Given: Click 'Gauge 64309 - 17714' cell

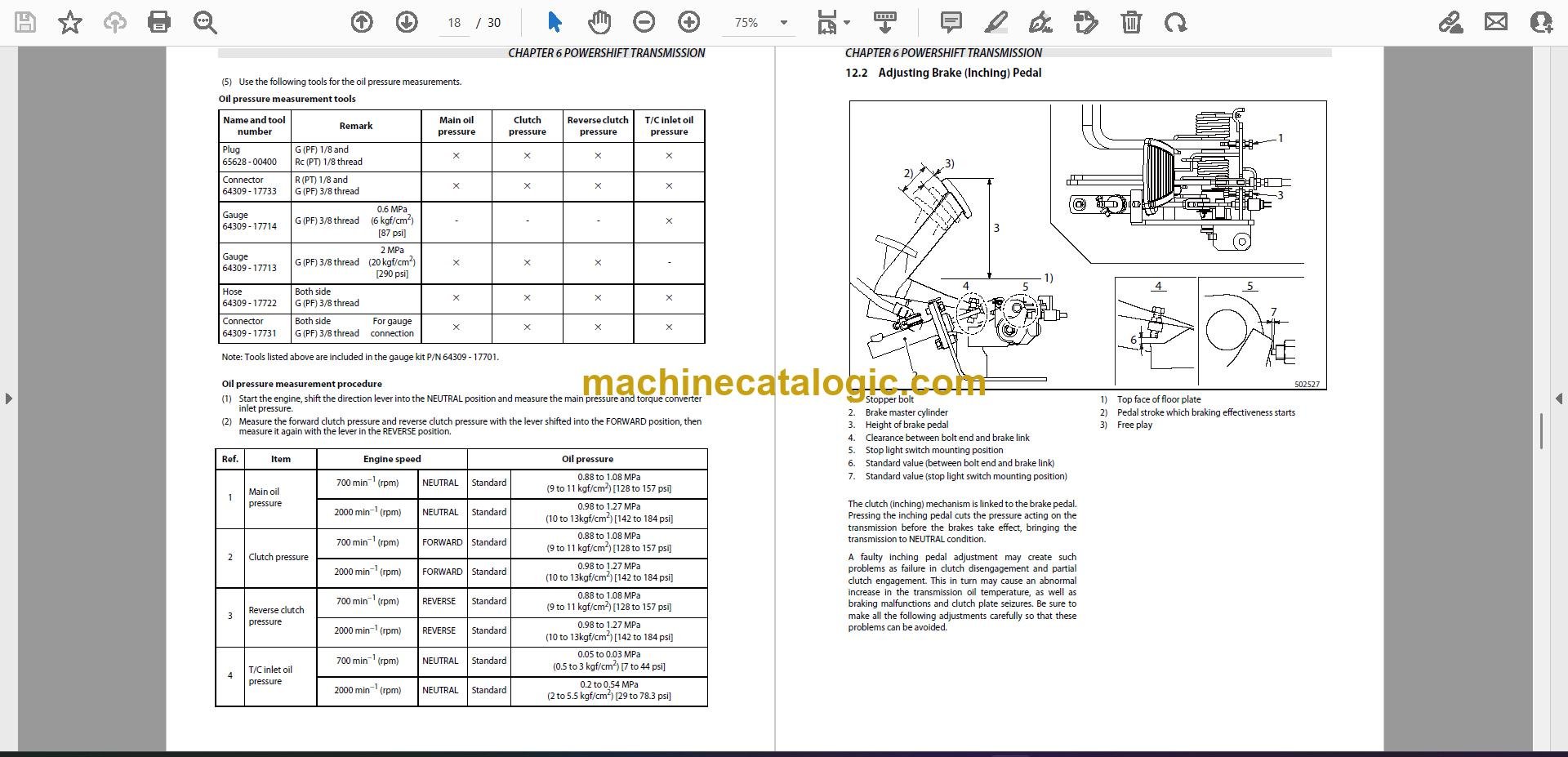Looking at the screenshot, I should pyautogui.click(x=255, y=221).
